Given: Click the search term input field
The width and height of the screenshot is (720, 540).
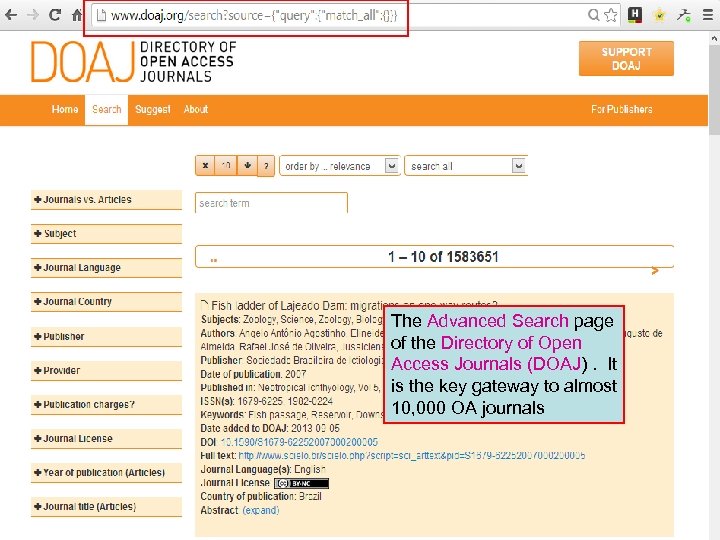Looking at the screenshot, I should coord(271,203).
